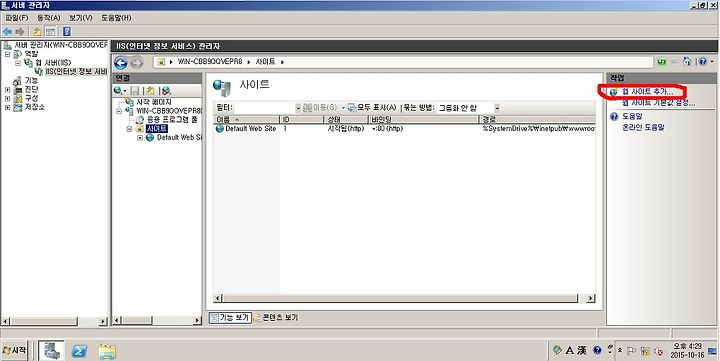Sort by the 이름 column header

coord(247,119)
